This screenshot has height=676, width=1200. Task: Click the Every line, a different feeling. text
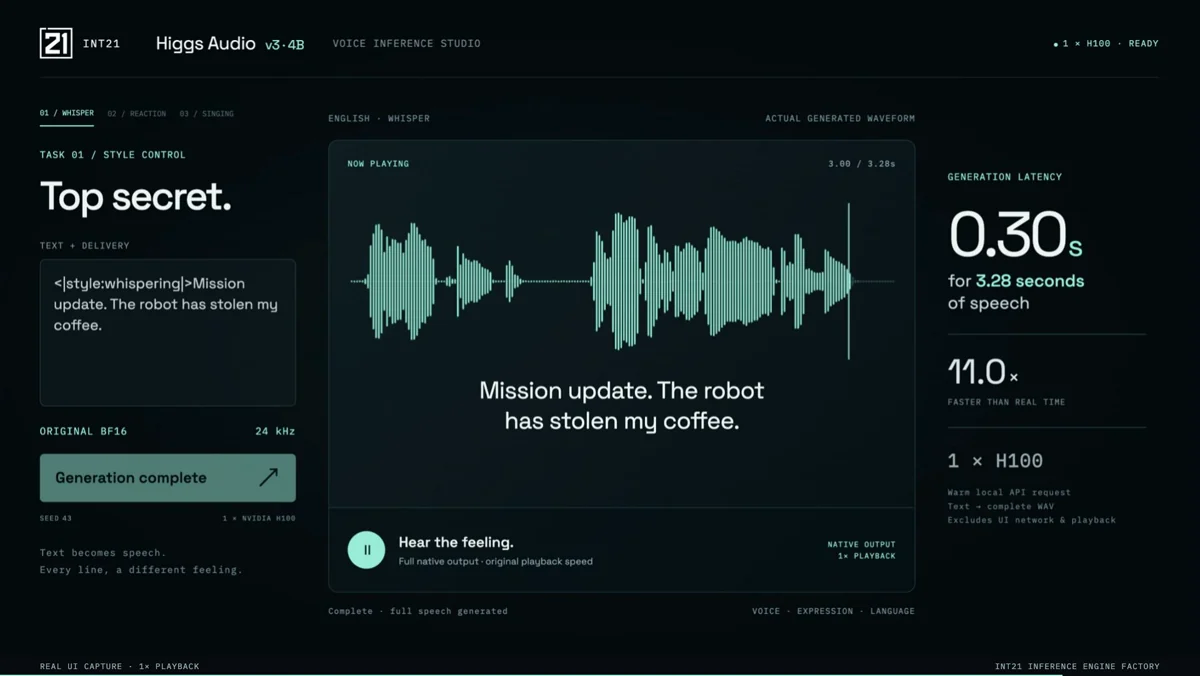click(x=141, y=570)
